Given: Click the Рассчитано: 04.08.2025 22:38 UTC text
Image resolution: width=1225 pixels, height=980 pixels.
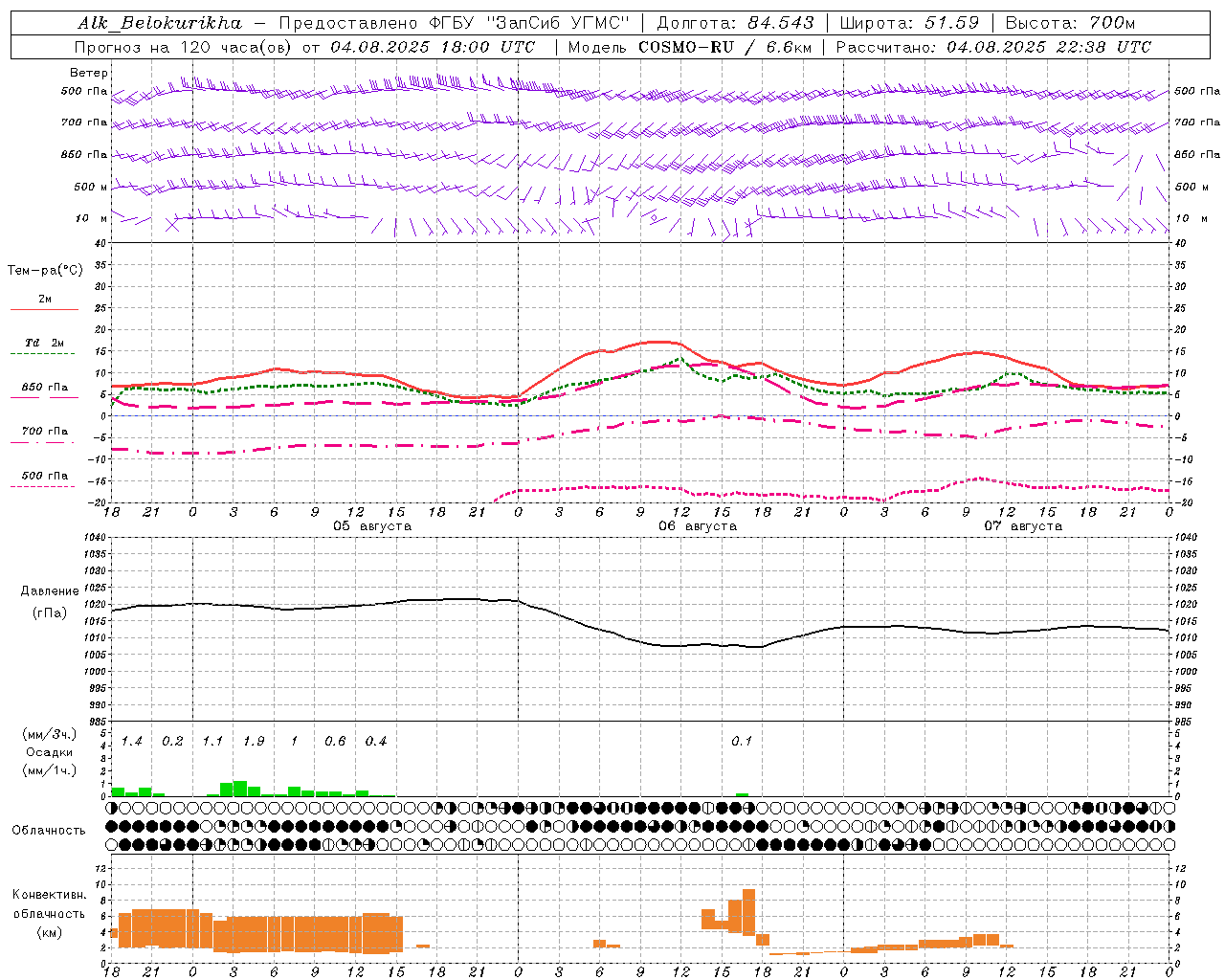Looking at the screenshot, I should (993, 47).
